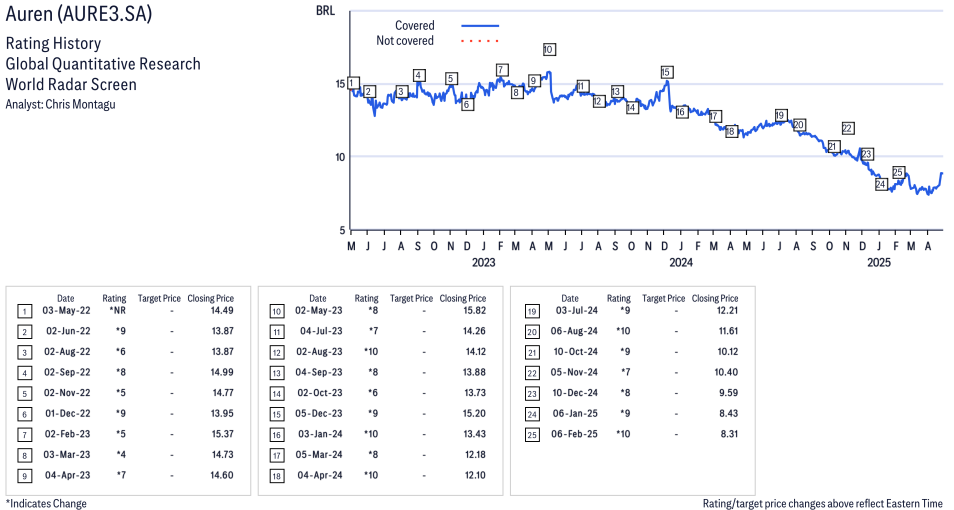Click the closing price 14.49
This screenshot has height=510, width=954.
click(223, 310)
